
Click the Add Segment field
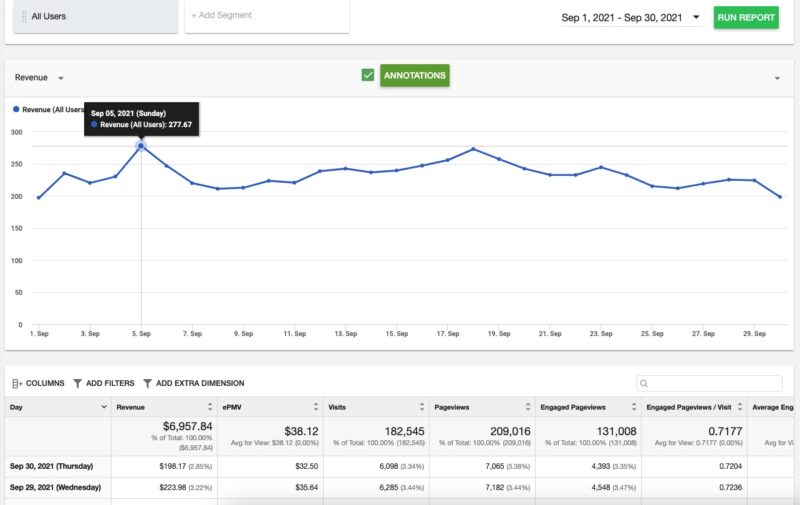click(266, 16)
